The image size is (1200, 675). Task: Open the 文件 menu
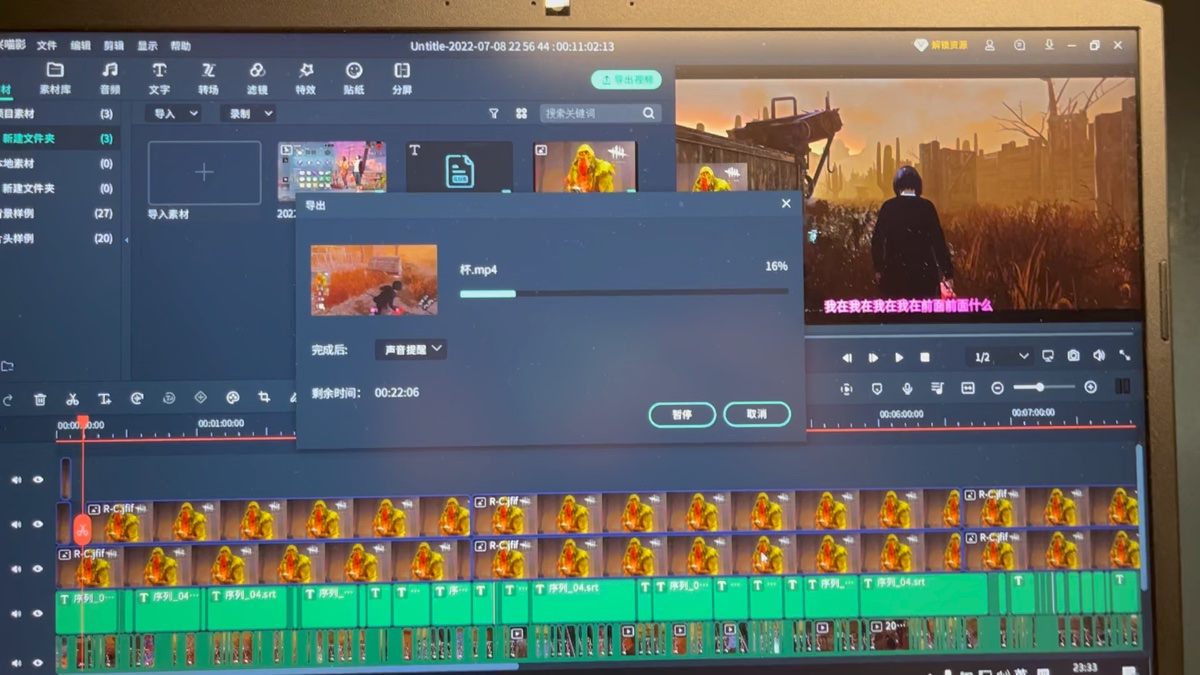click(x=47, y=46)
